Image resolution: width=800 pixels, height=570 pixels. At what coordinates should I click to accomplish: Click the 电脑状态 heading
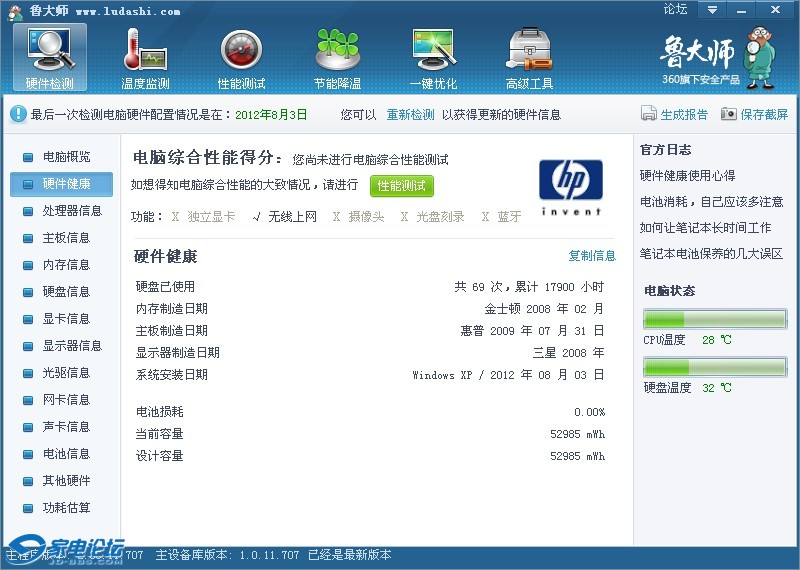(x=669, y=291)
